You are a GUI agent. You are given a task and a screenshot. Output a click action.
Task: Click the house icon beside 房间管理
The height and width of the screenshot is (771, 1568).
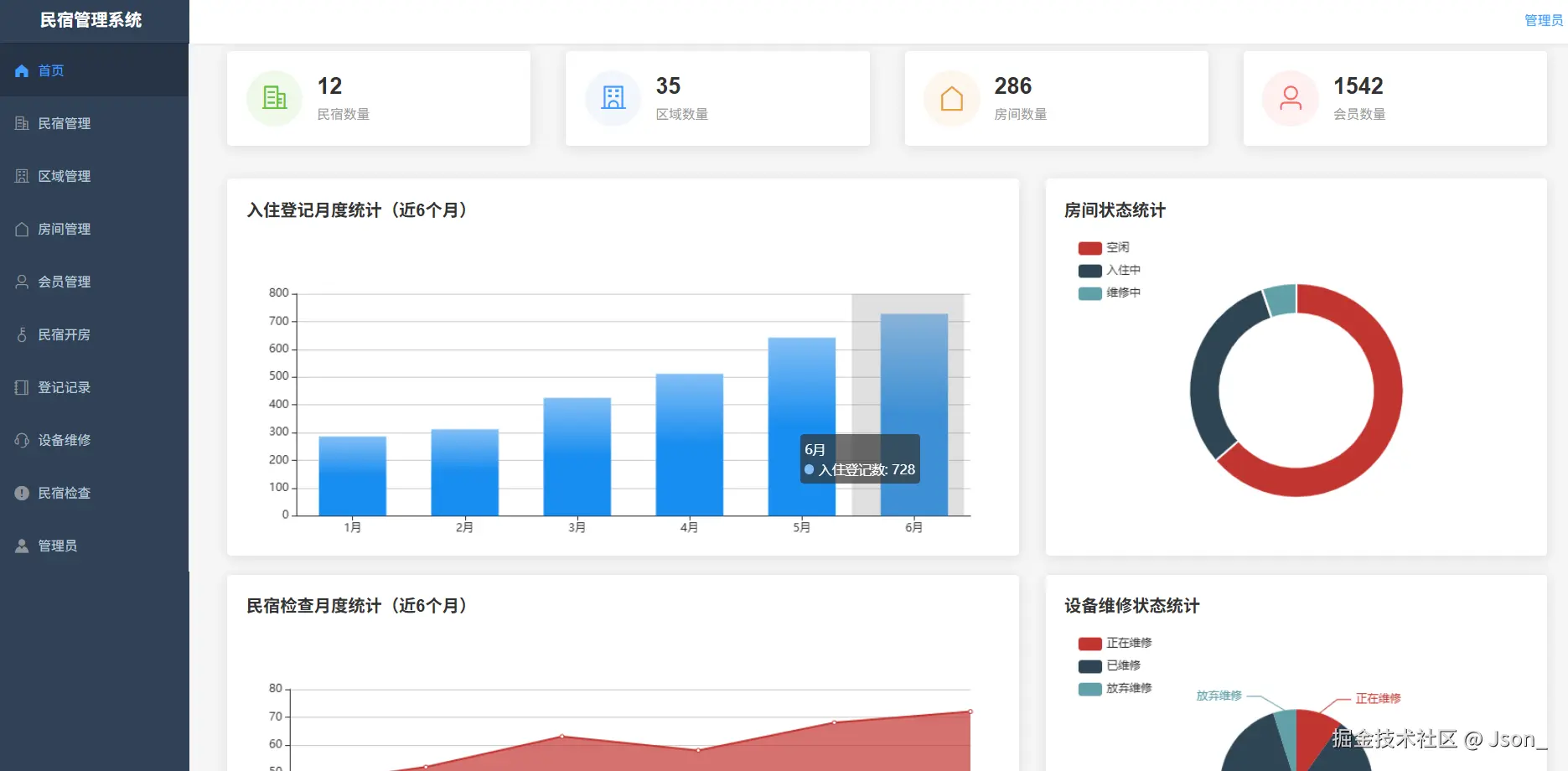(22, 230)
